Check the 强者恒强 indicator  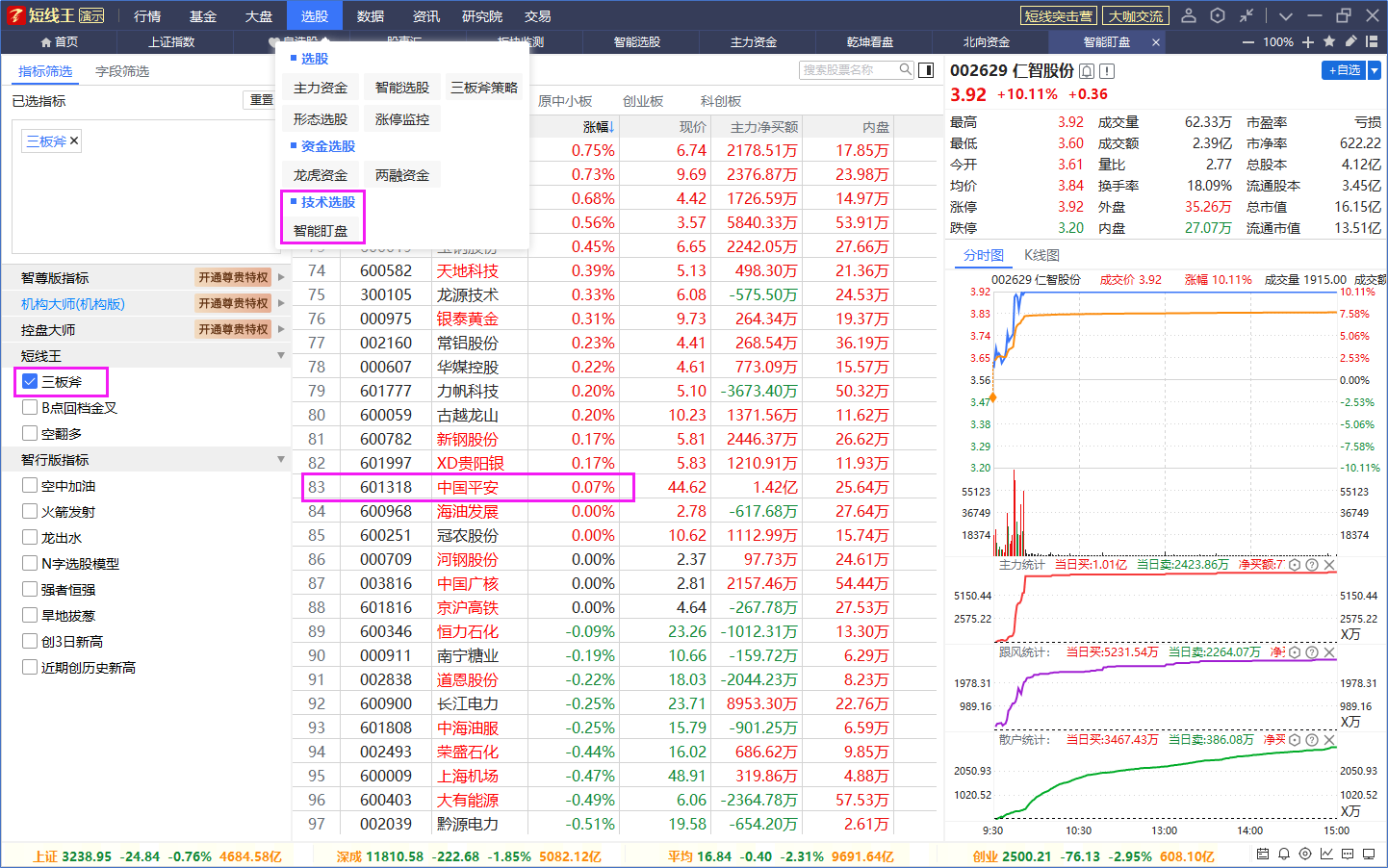[x=30, y=590]
